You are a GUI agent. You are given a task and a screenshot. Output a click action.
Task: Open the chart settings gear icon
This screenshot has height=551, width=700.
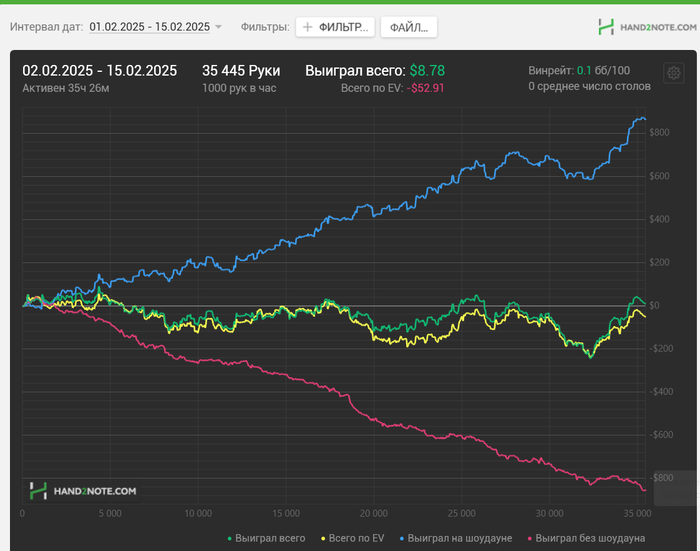(673, 73)
